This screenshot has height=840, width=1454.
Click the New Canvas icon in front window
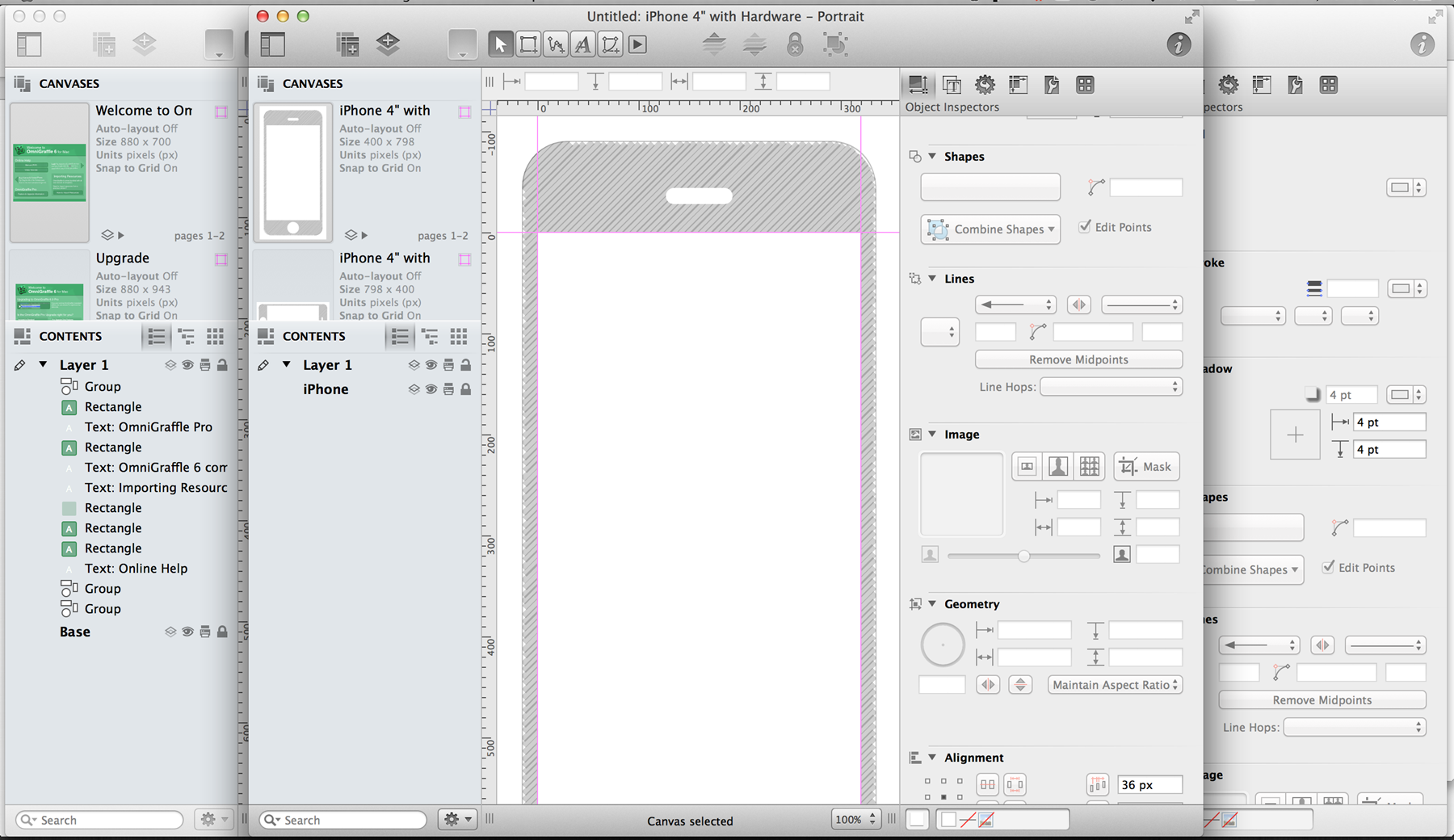pyautogui.click(x=347, y=44)
